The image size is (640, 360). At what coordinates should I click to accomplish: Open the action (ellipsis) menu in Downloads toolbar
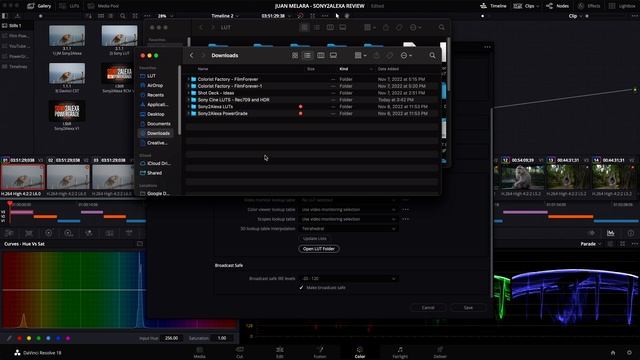[x=406, y=56]
